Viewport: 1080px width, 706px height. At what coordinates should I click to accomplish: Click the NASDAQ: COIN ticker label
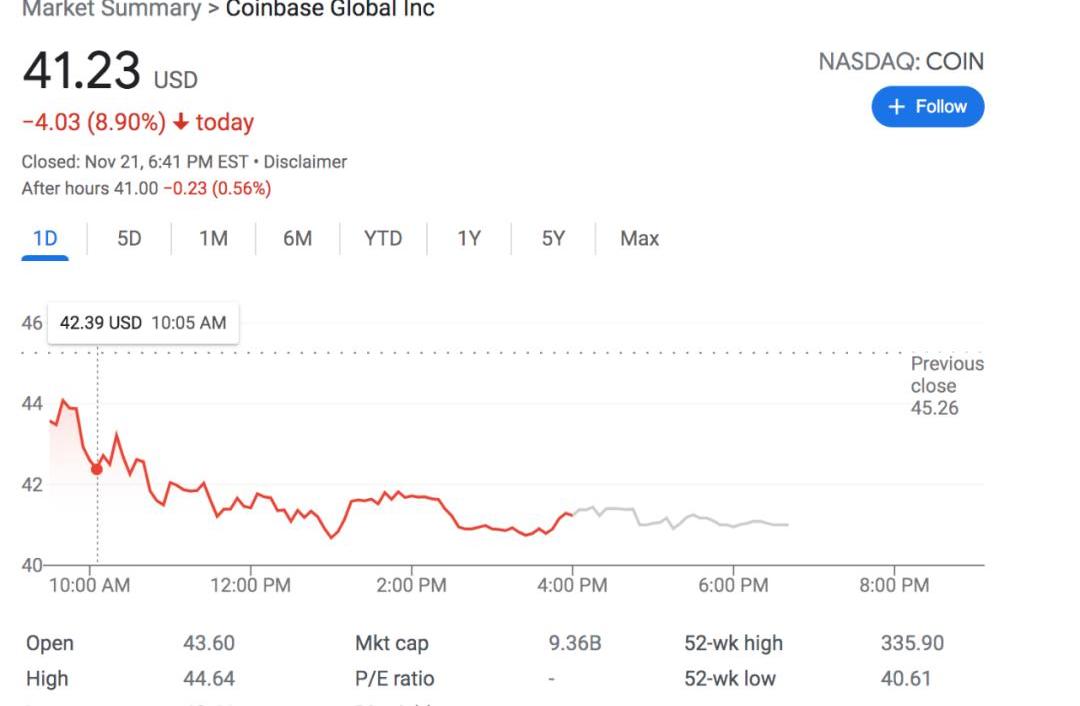point(900,62)
